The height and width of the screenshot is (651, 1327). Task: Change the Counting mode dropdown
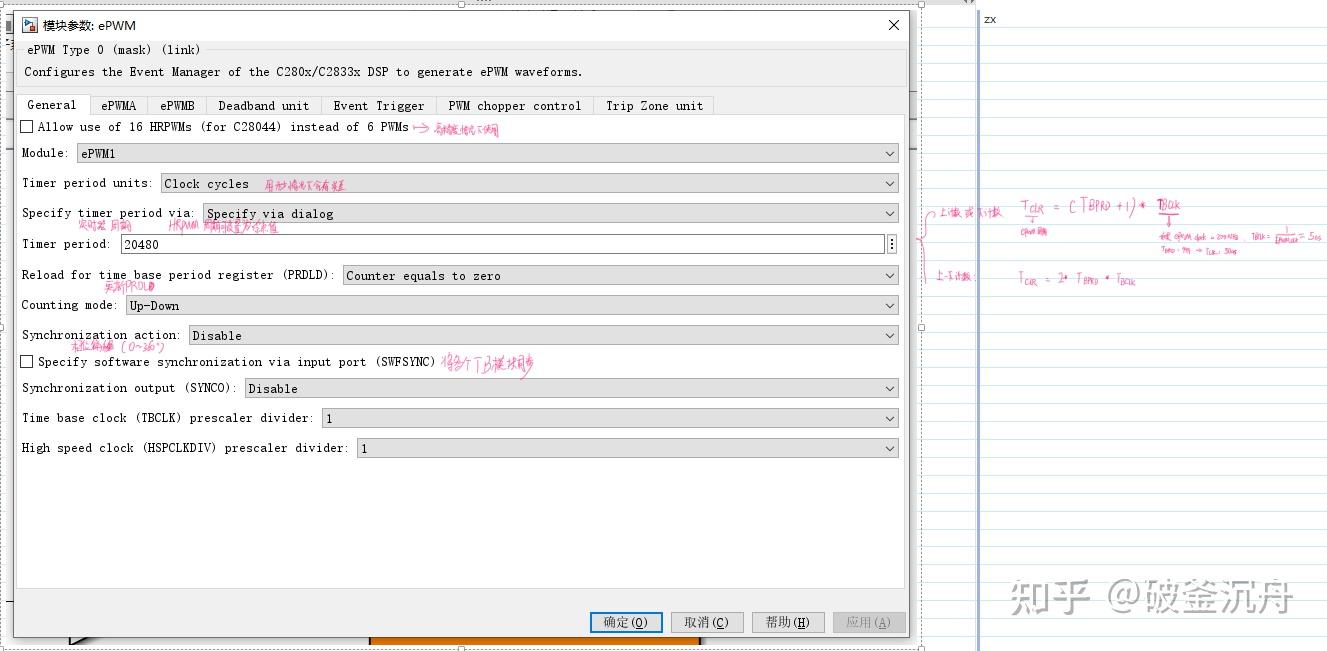coord(513,306)
